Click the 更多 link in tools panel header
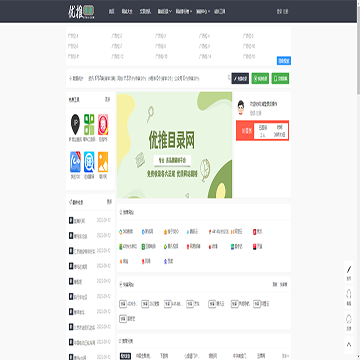The width and height of the screenshot is (360, 360). pos(108,99)
